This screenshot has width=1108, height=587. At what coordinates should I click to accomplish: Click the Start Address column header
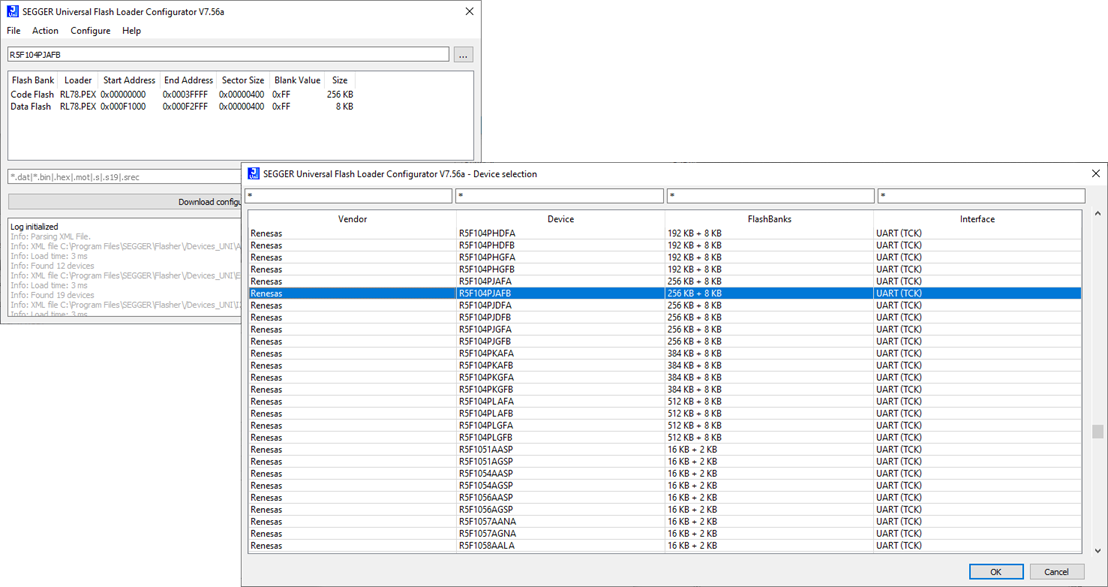click(x=129, y=80)
